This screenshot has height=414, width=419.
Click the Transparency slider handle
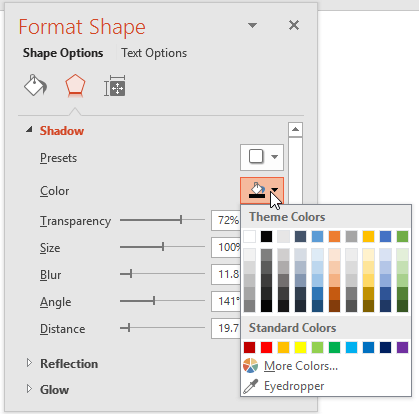[181, 219]
